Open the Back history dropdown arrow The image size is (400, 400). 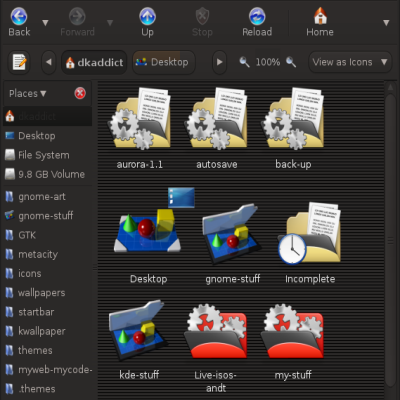[x=45, y=23]
